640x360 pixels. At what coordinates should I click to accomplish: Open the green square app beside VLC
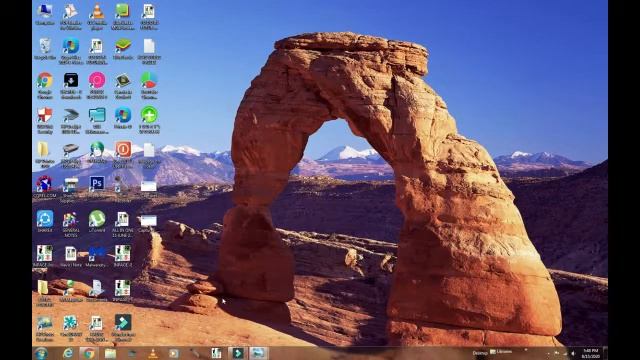tap(123, 17)
